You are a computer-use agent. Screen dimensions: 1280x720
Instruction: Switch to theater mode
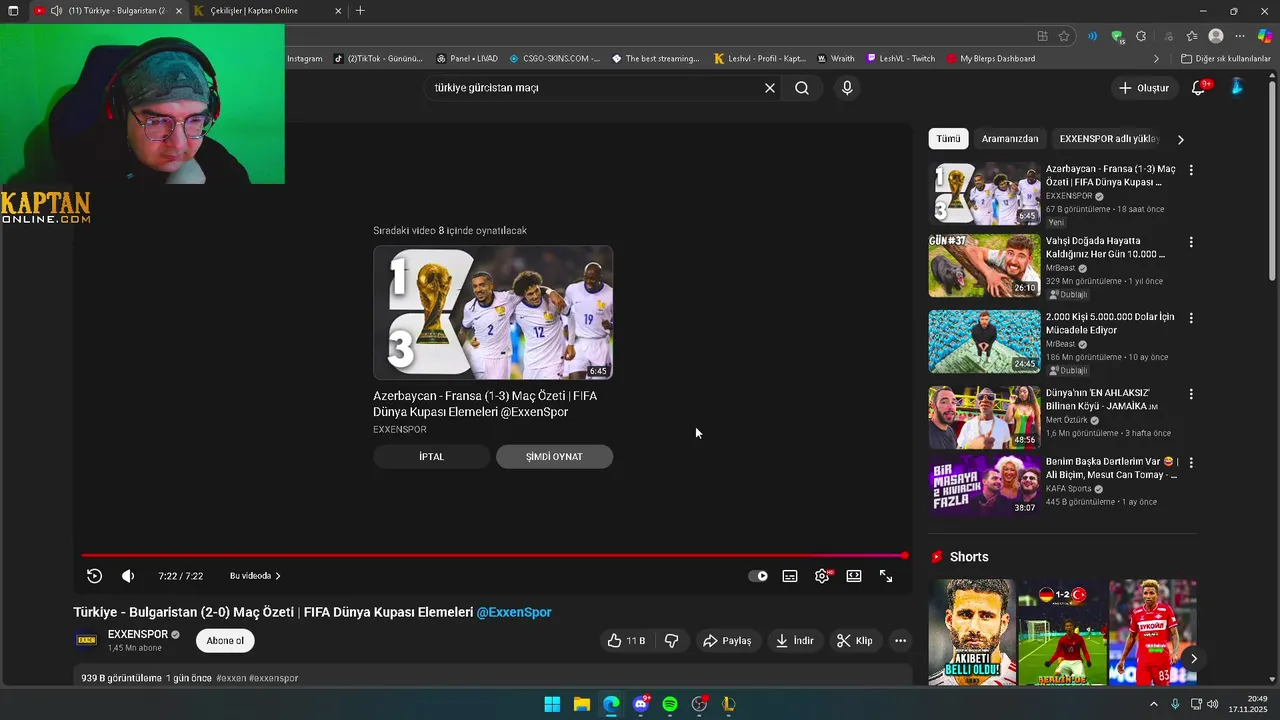coord(854,576)
